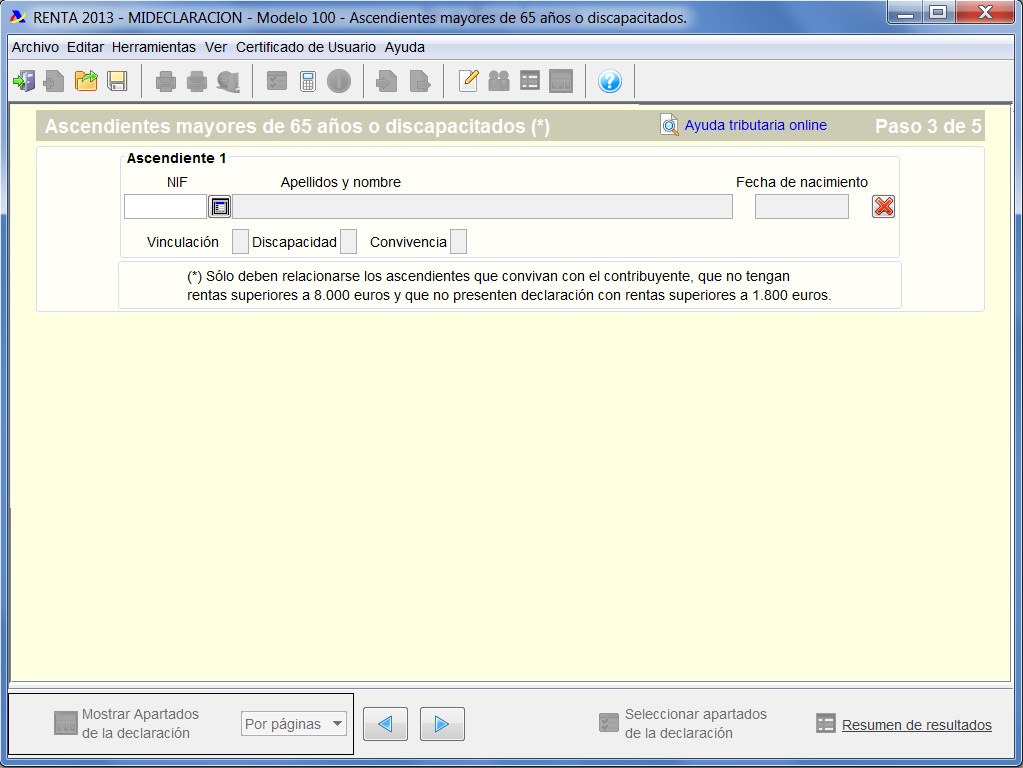Save the declaration with the floppy disk icon
The width and height of the screenshot is (1023, 768).
point(117,82)
